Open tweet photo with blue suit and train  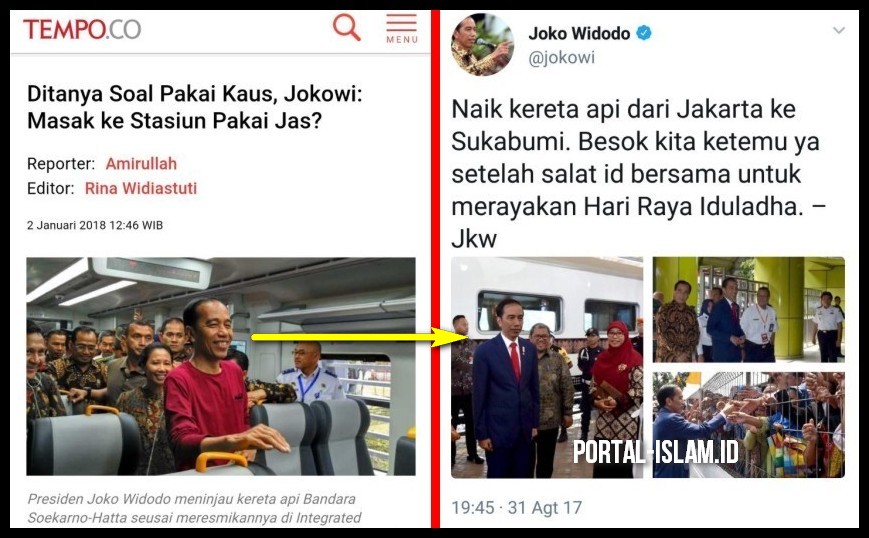point(547,367)
